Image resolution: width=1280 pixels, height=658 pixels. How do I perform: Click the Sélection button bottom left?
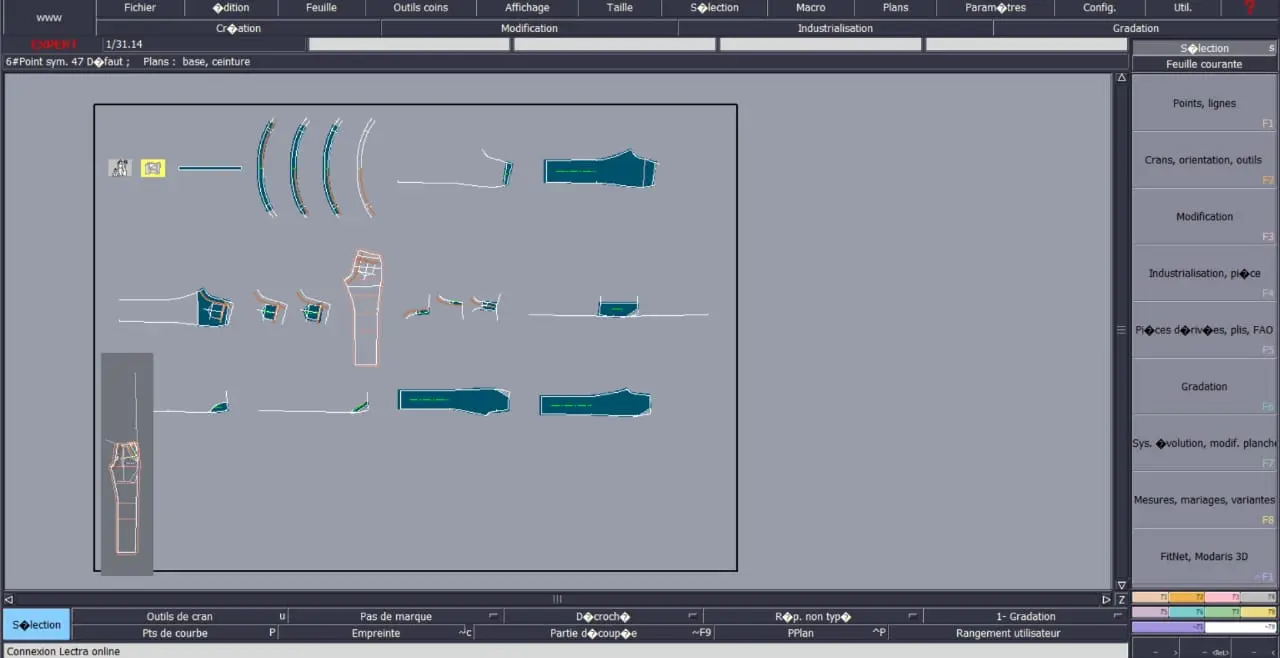[x=36, y=624]
